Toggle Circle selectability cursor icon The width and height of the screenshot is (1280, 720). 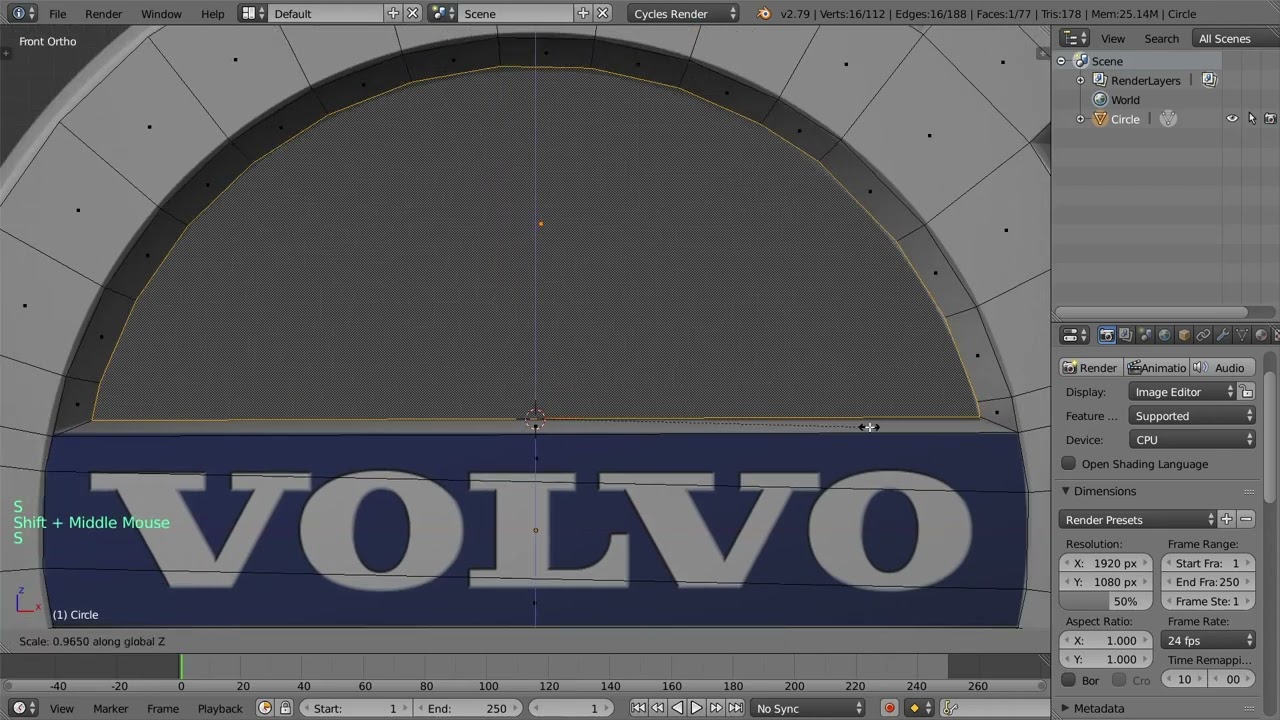click(1251, 119)
